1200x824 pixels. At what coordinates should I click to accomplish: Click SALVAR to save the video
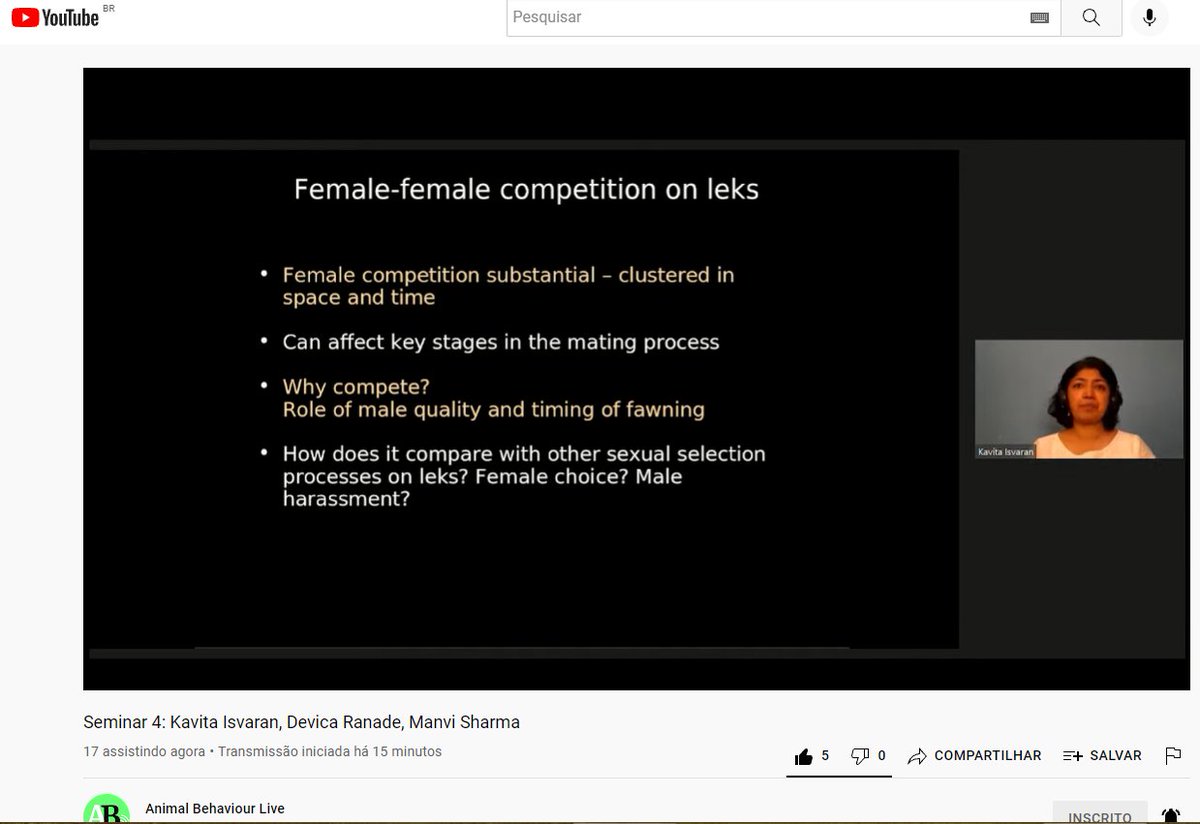click(x=1102, y=756)
